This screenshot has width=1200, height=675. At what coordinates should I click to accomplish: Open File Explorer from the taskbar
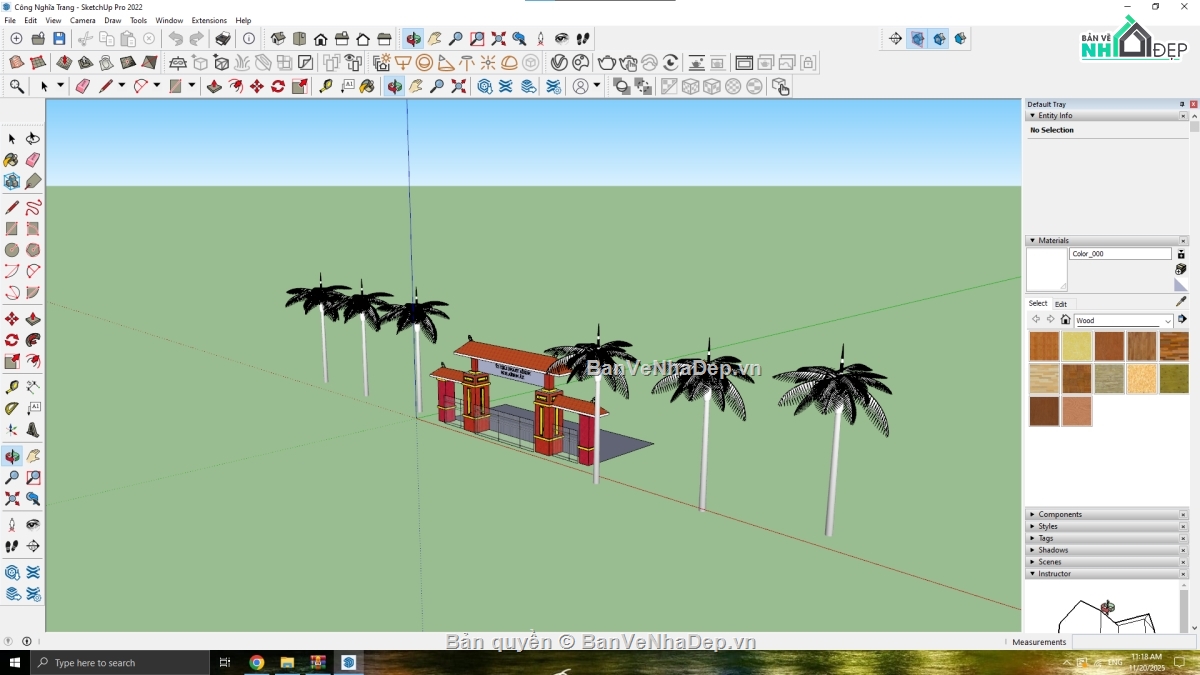point(287,662)
